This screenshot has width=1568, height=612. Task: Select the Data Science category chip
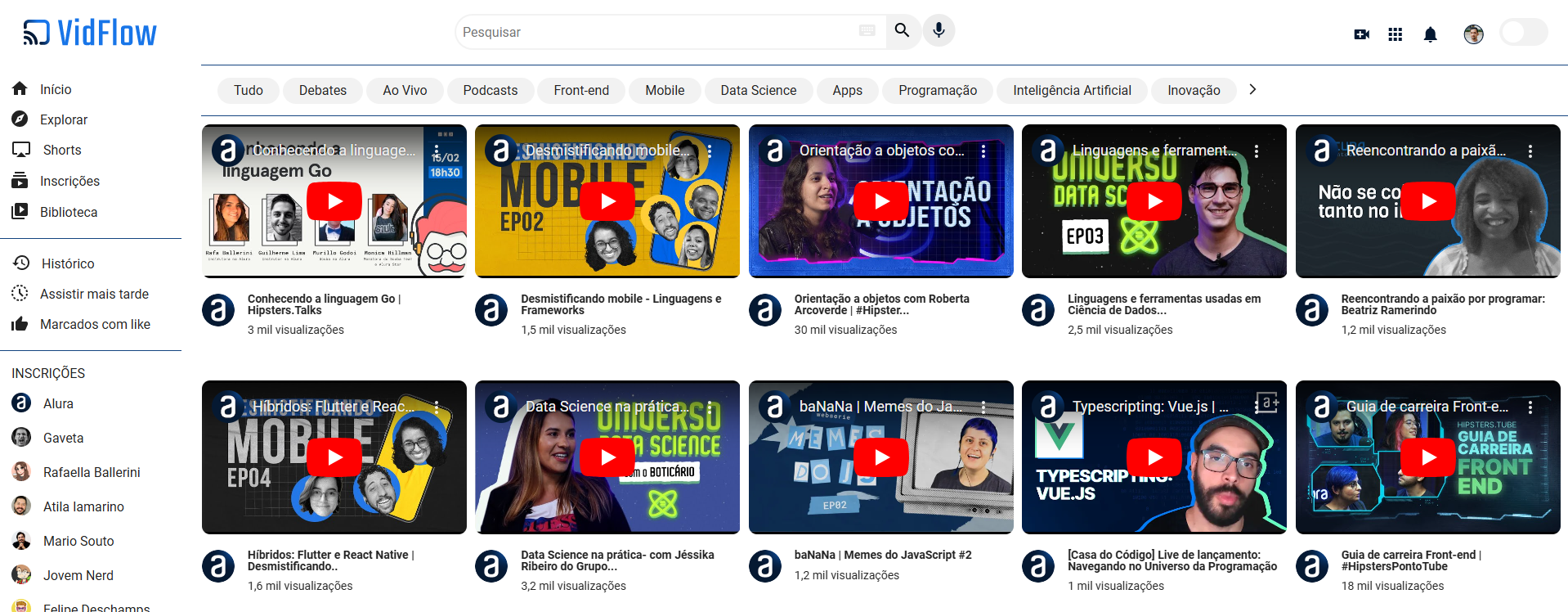point(758,90)
